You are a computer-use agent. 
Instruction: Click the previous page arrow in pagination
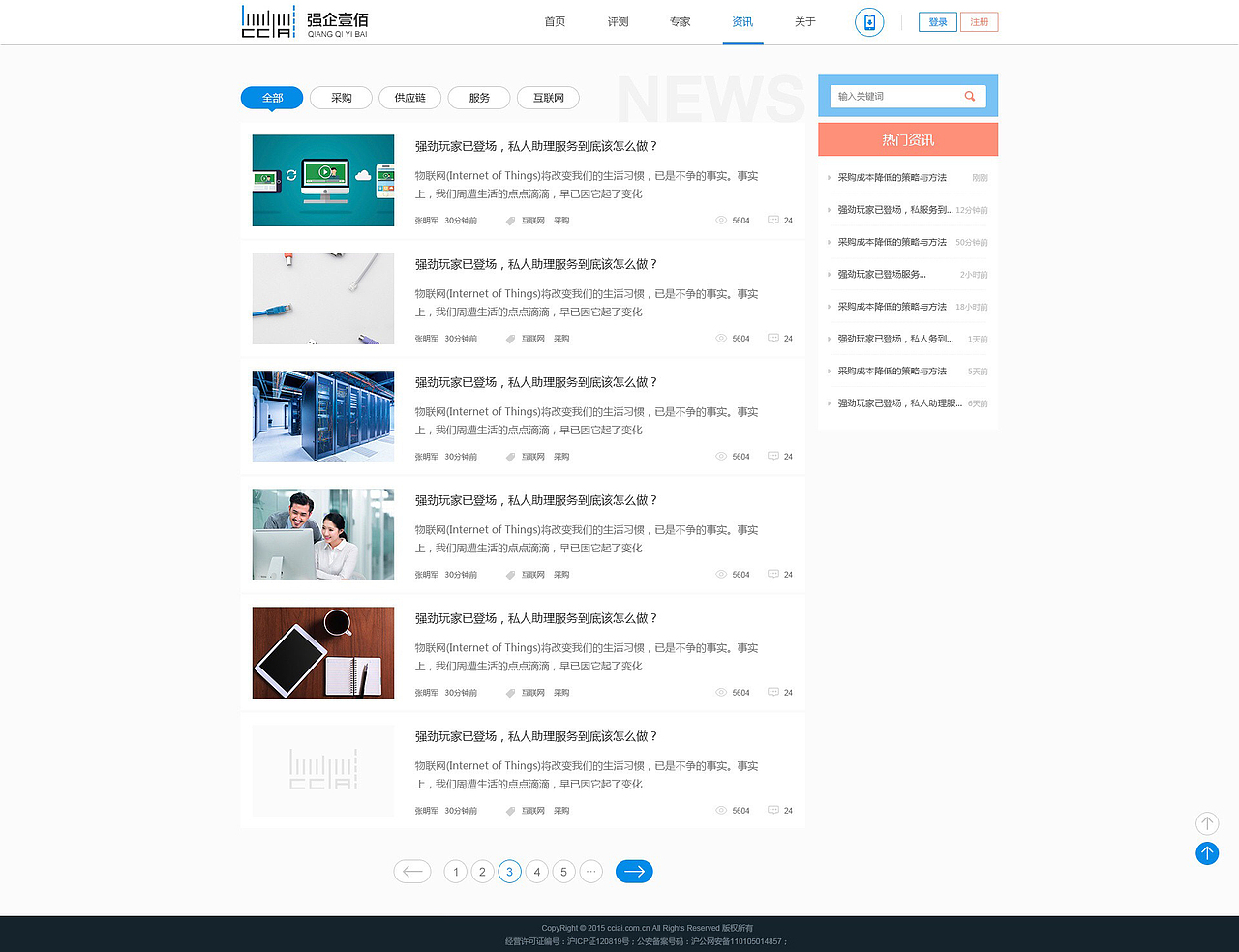click(x=412, y=871)
